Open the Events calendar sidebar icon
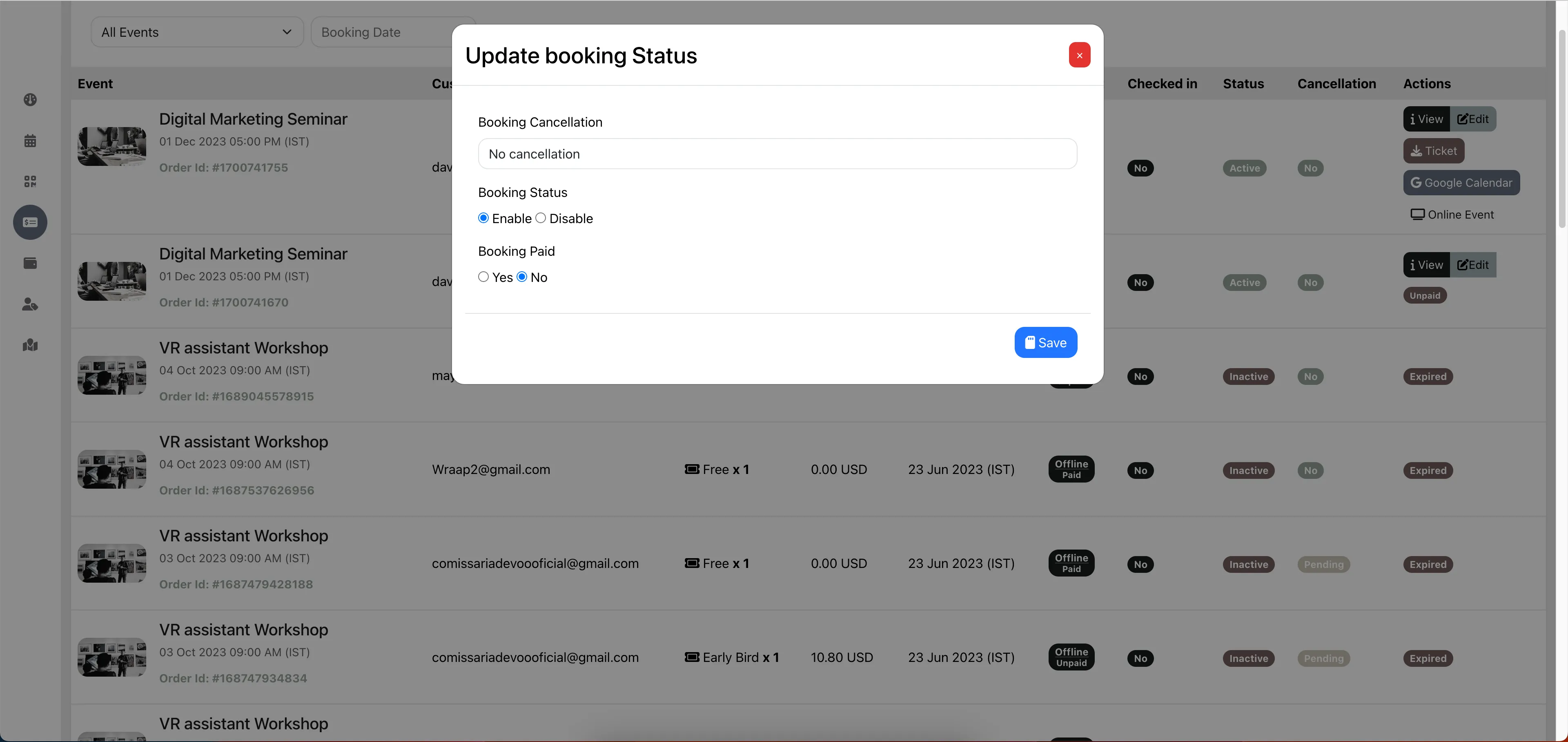This screenshot has width=1568, height=742. [x=30, y=140]
